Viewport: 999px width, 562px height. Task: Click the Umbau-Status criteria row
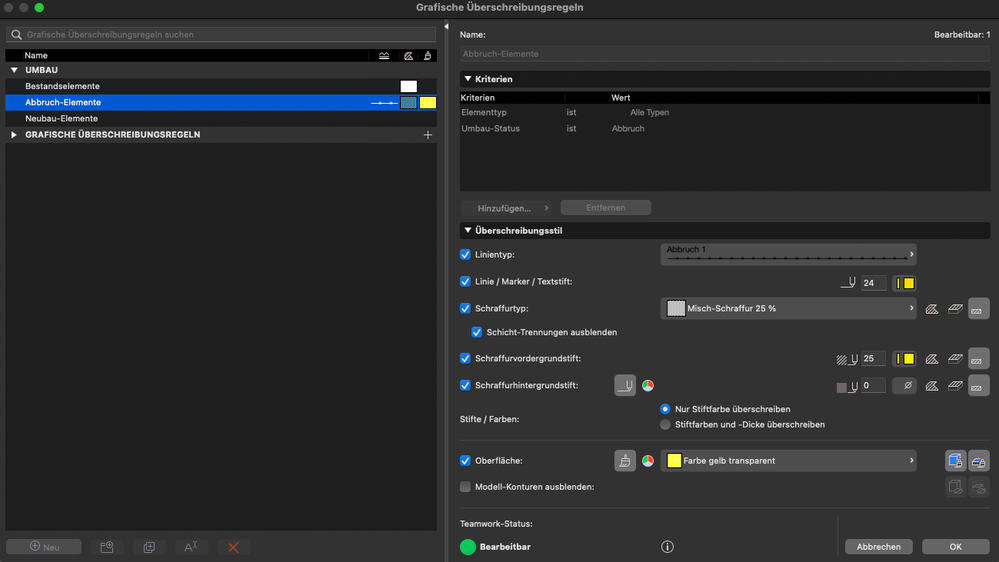click(724, 129)
